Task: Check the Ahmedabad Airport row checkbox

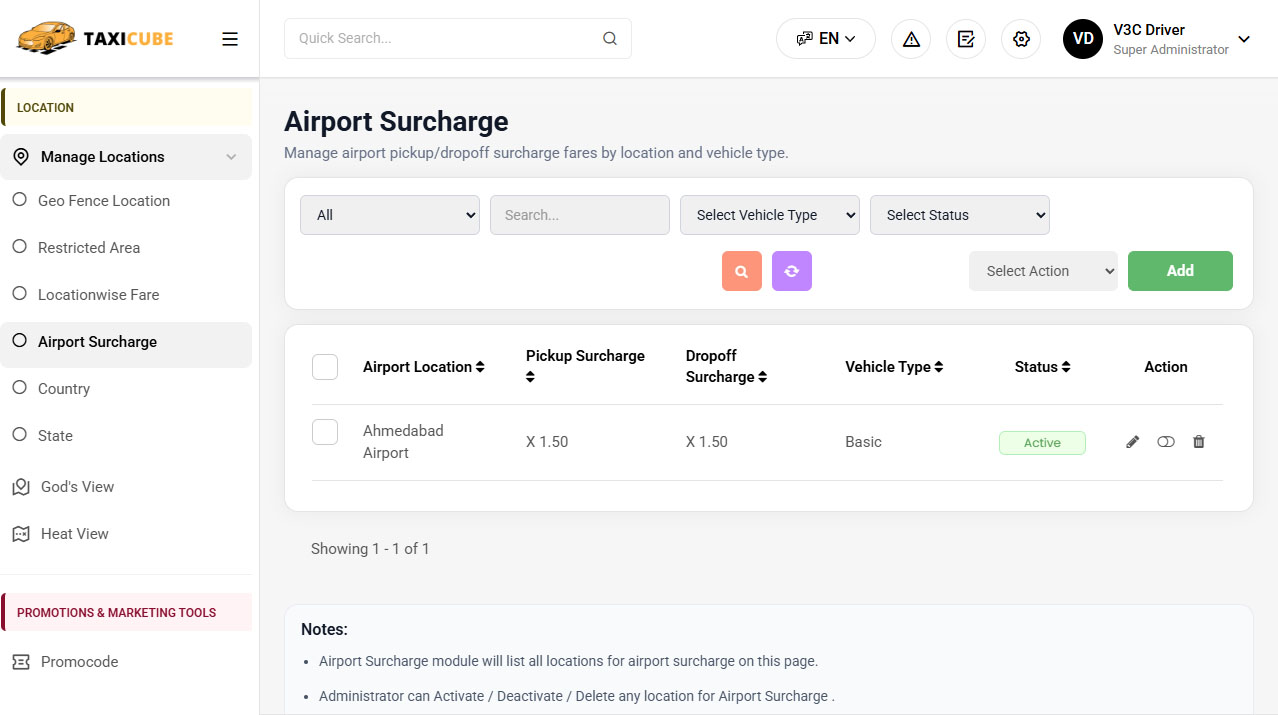Action: [x=325, y=432]
